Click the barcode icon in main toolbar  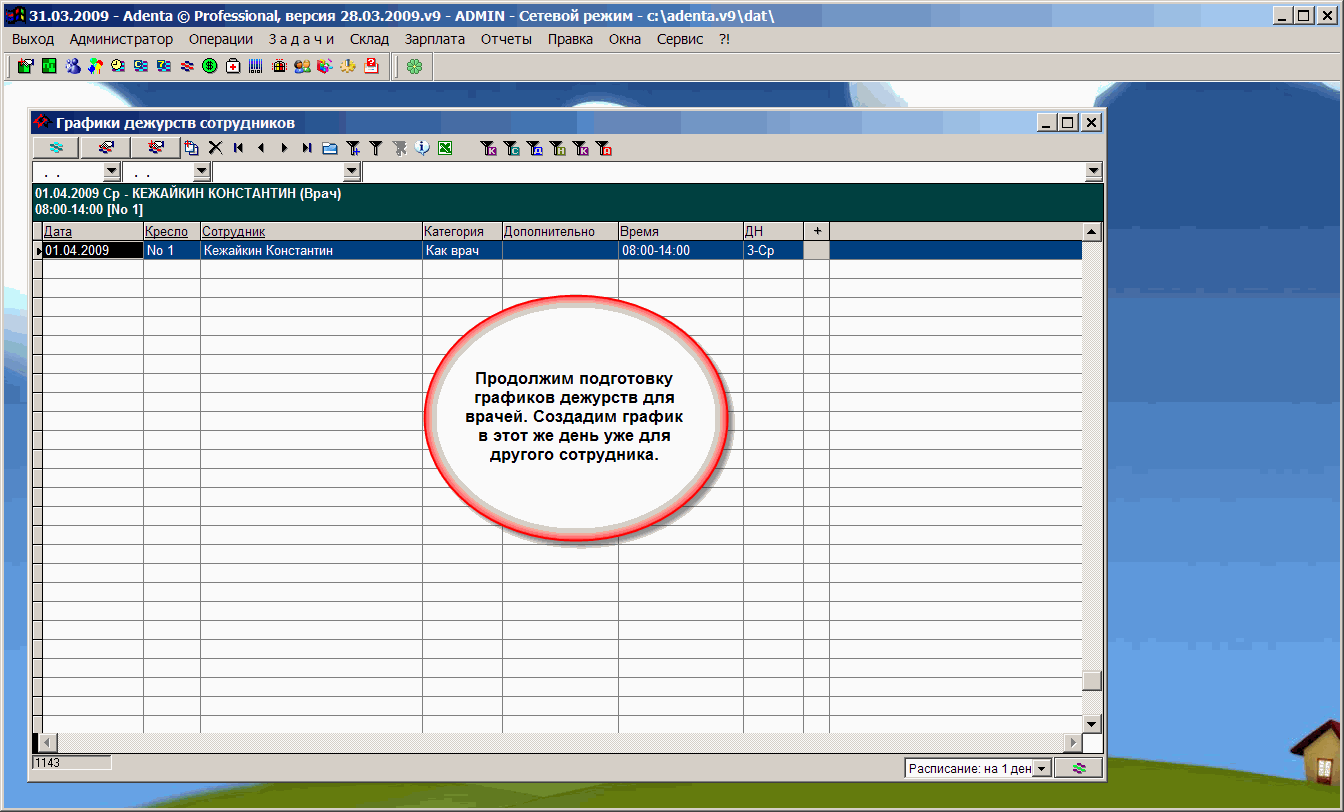(256, 66)
